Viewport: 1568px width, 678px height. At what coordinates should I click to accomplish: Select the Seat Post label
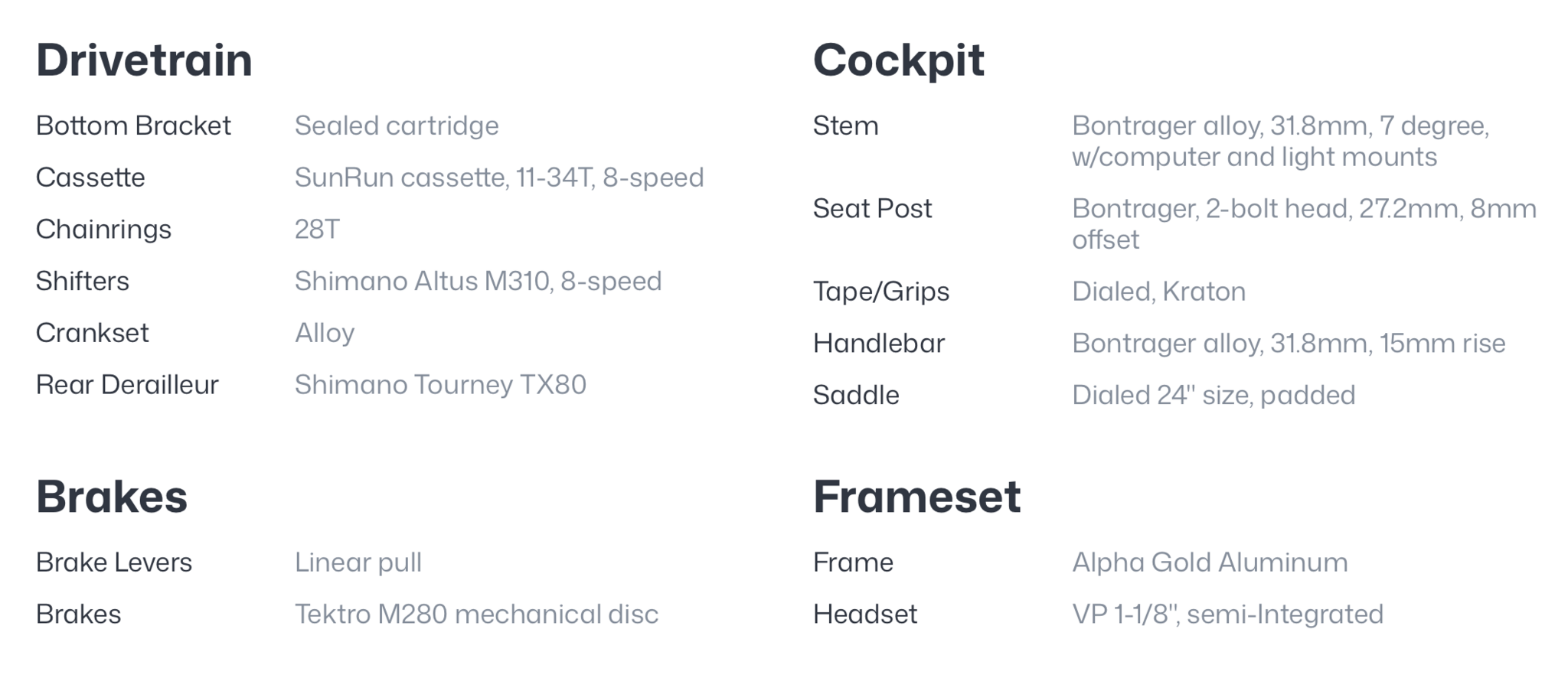872,209
